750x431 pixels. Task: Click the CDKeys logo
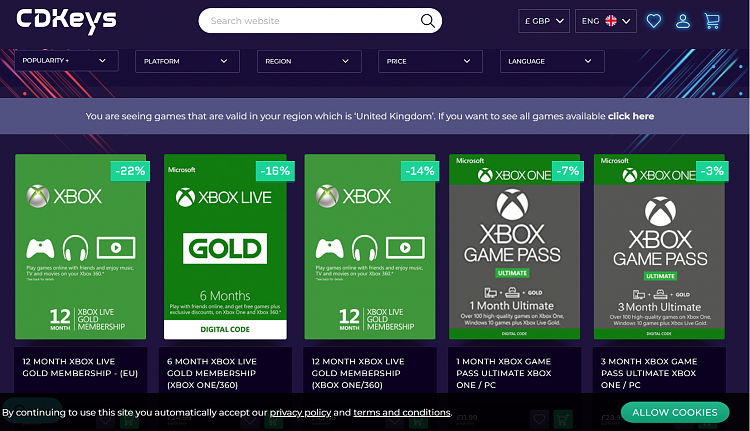[66, 21]
